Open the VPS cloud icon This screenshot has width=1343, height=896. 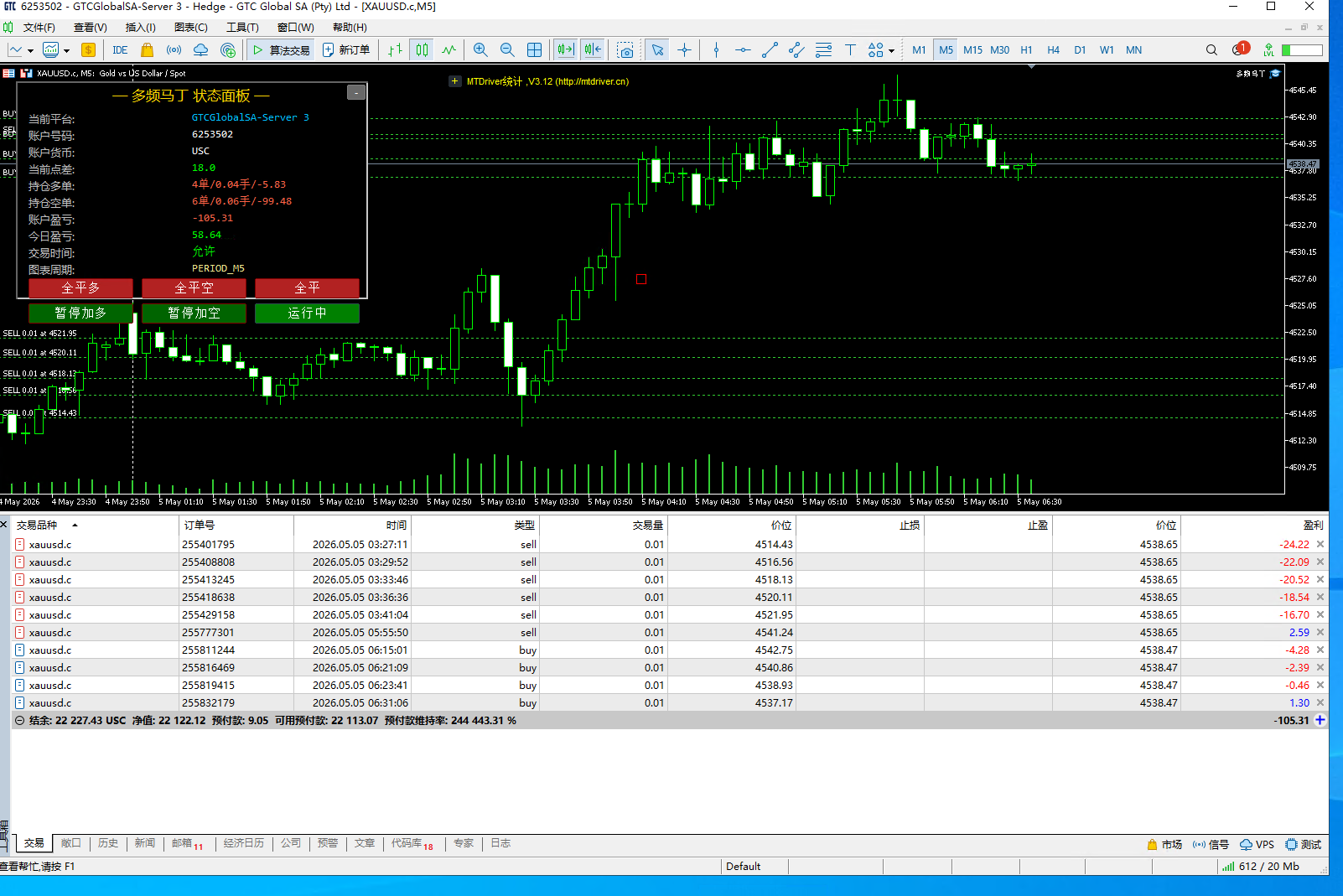[201, 50]
